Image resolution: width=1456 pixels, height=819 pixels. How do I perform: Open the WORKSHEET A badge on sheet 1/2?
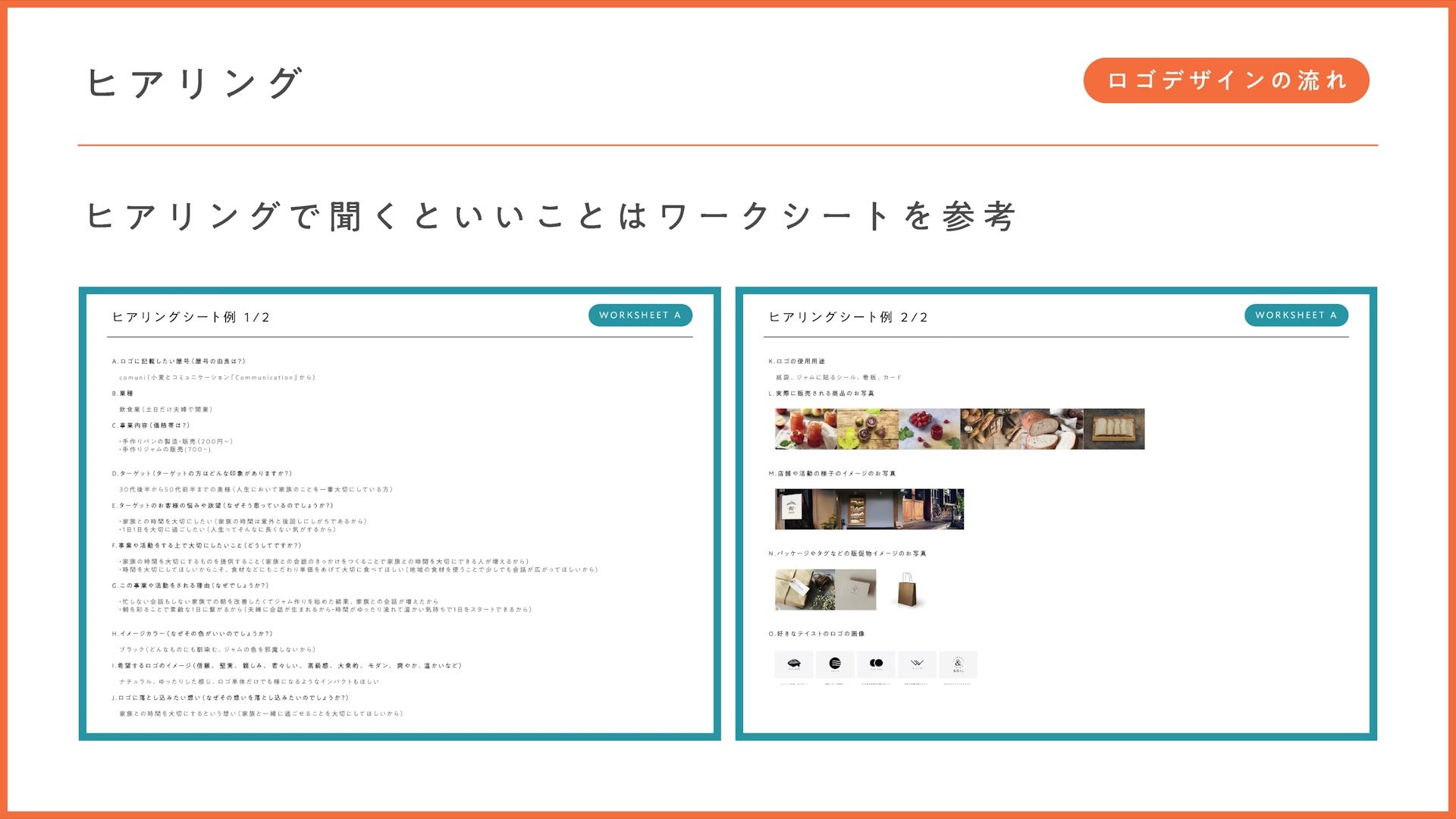[641, 315]
